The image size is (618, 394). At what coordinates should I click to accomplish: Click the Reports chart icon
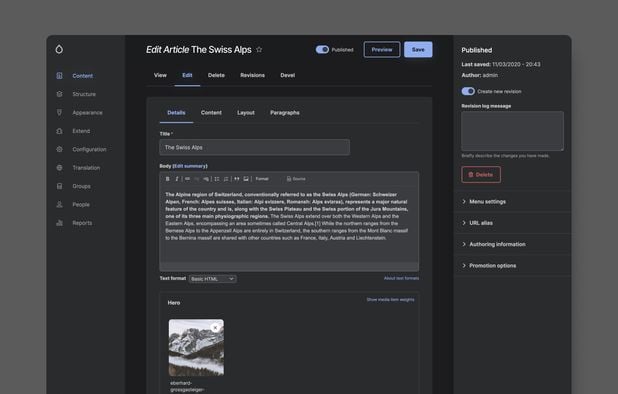coord(60,223)
